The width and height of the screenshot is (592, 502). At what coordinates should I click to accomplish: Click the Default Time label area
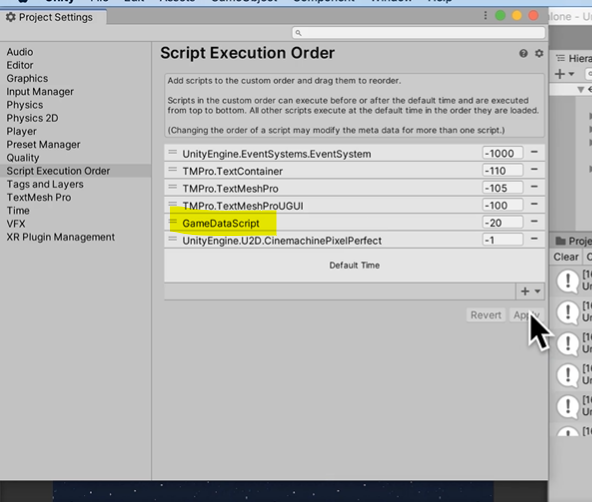(355, 265)
